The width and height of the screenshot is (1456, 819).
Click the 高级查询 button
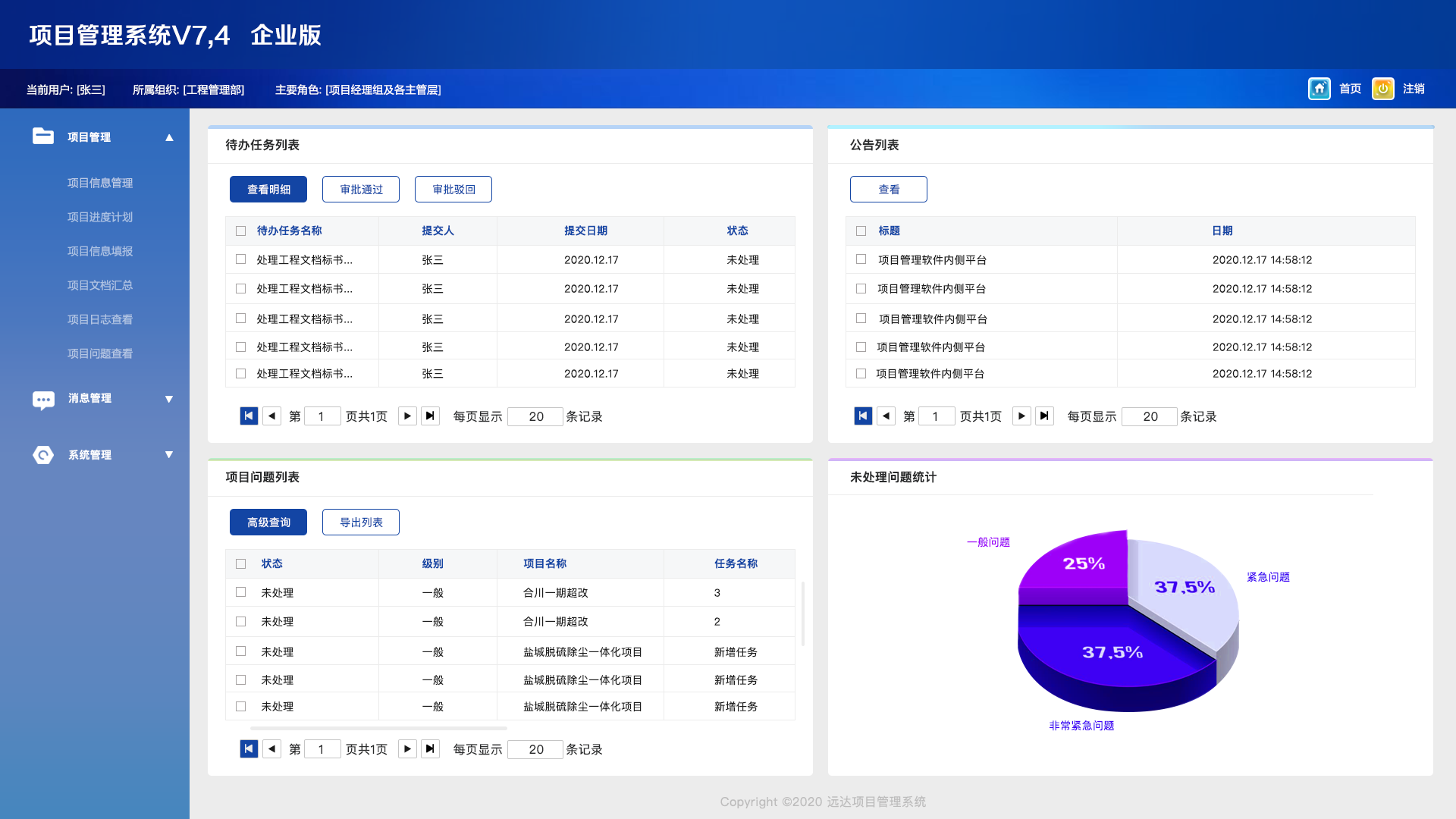coord(268,522)
